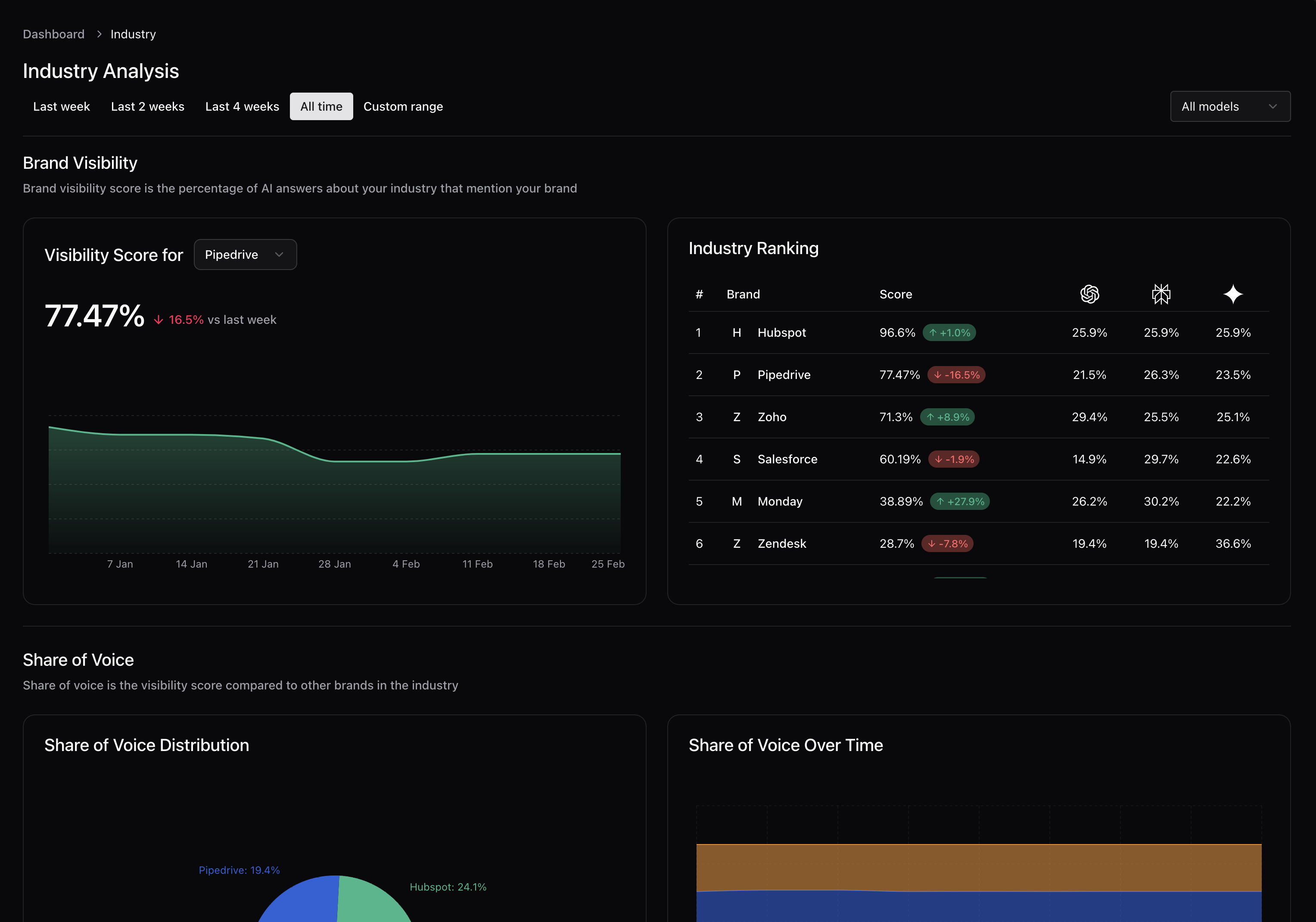The width and height of the screenshot is (1316, 922).
Task: Select the Last 2 weeks range
Action: 147,106
